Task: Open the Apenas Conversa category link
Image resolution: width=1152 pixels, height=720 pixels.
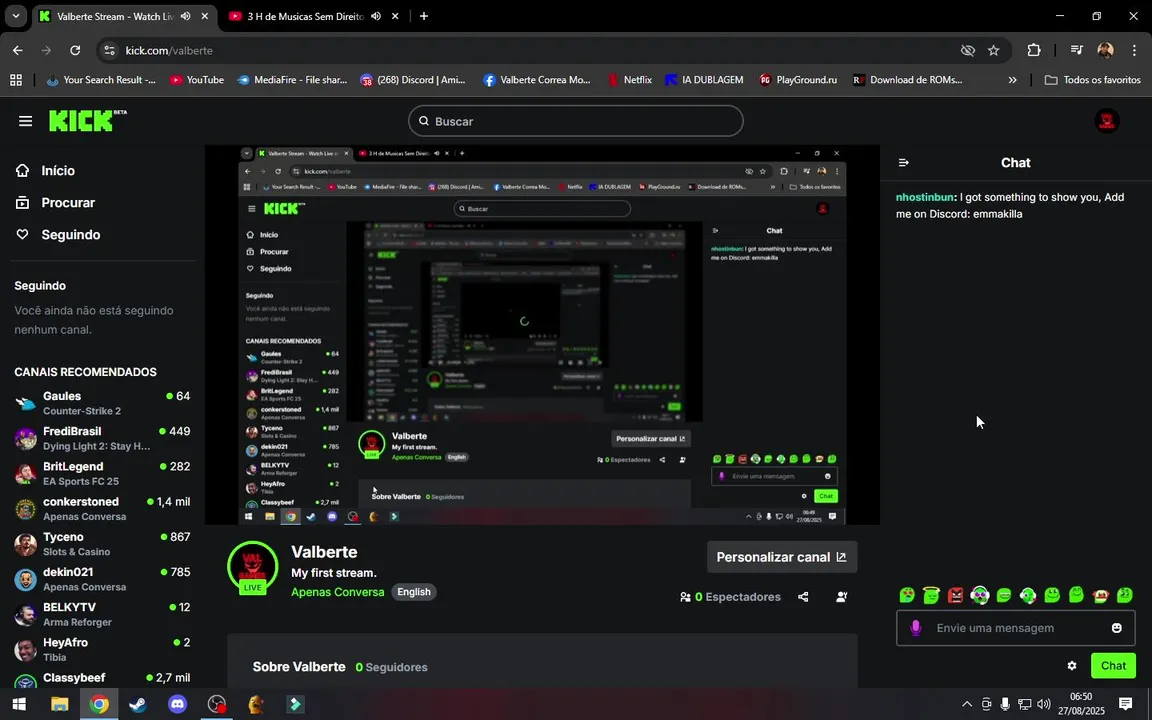Action: [337, 592]
